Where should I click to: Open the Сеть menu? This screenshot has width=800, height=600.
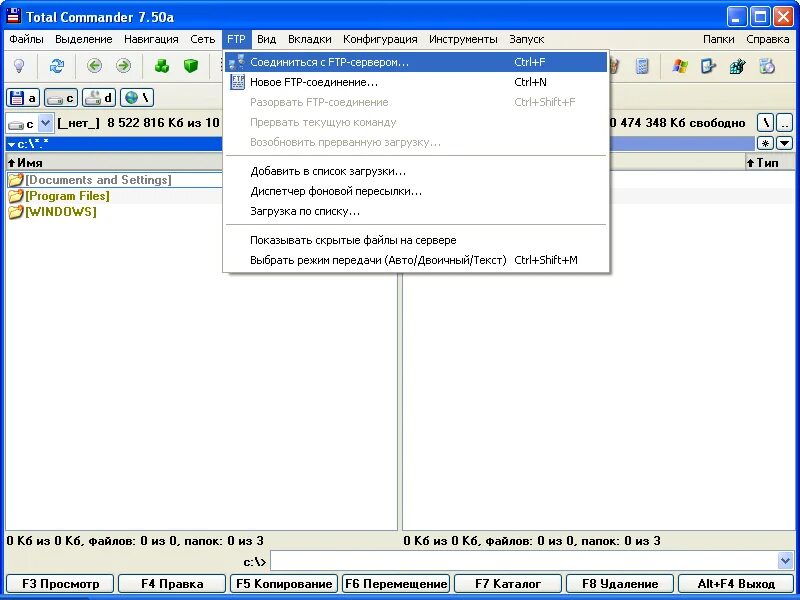click(203, 39)
